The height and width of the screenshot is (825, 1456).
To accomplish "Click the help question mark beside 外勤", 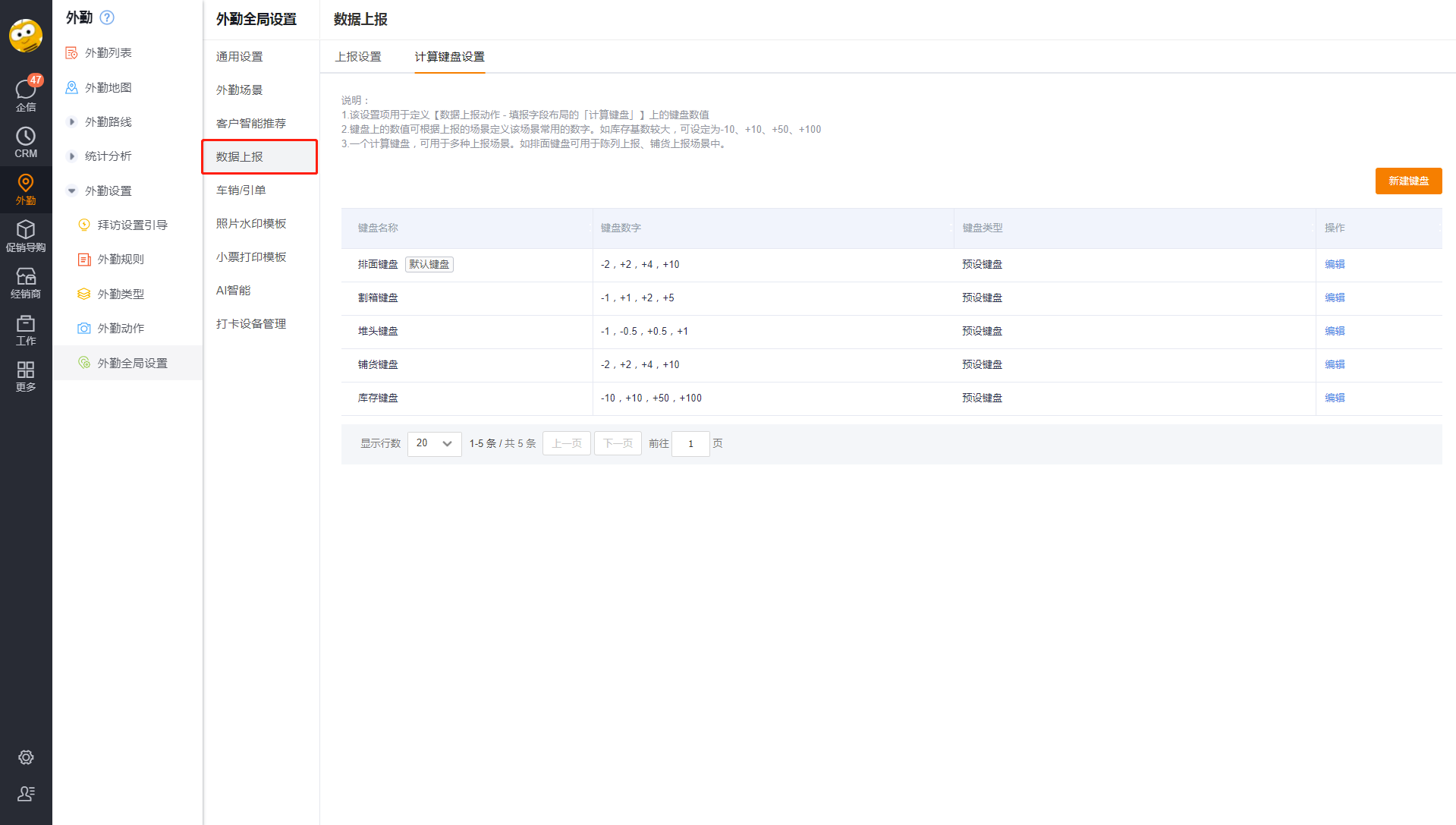I will tap(107, 17).
